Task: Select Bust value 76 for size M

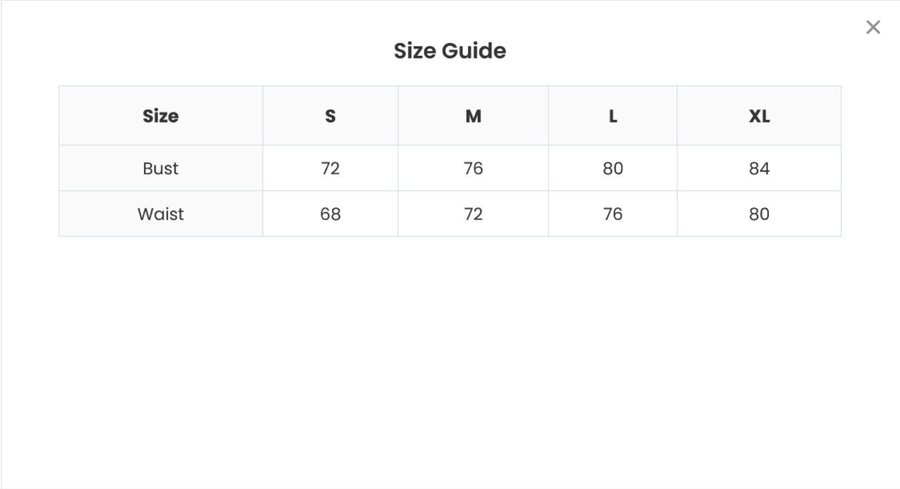Action: pyautogui.click(x=473, y=168)
